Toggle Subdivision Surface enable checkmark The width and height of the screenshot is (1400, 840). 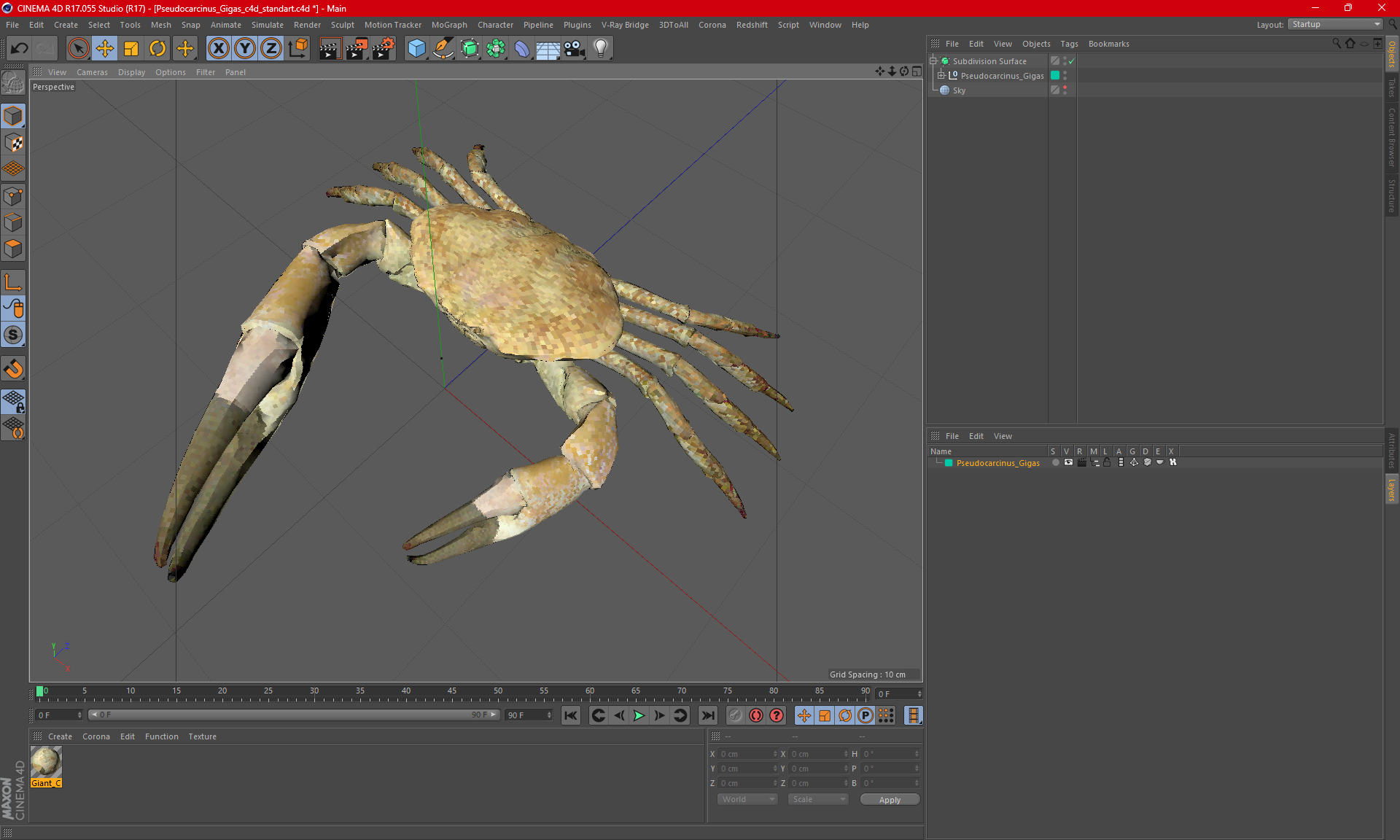pos(1071,61)
